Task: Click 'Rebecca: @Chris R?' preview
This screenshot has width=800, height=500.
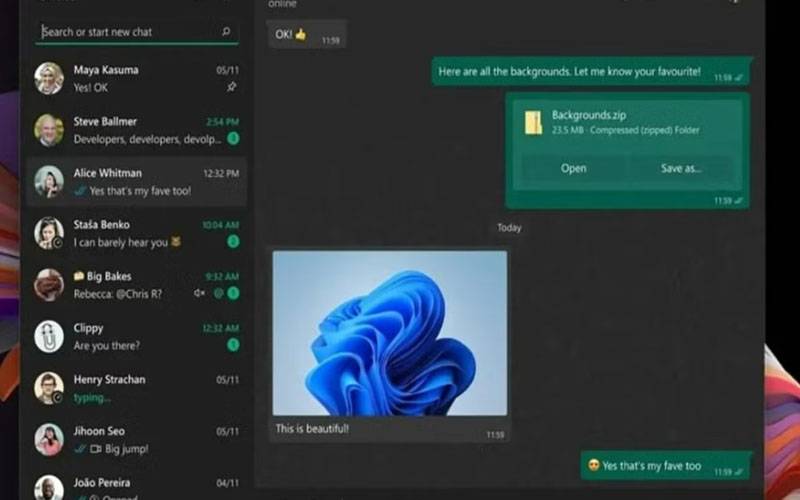Action: 117,294
